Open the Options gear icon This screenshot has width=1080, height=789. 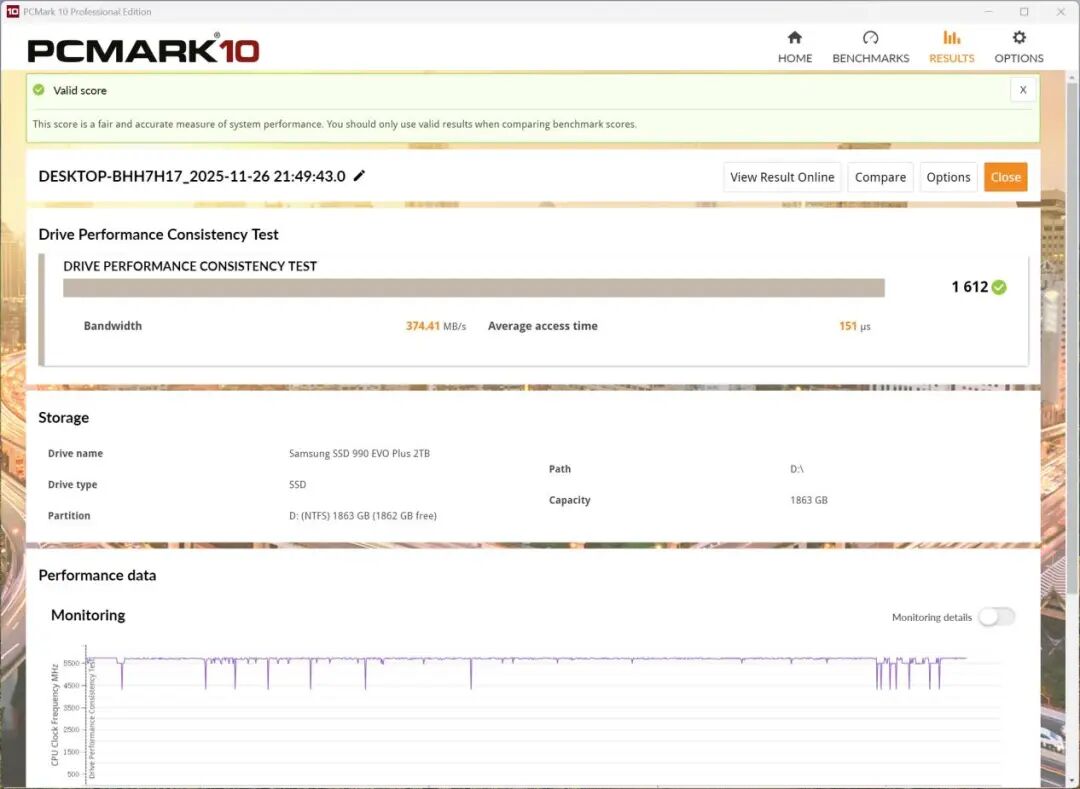tap(1018, 38)
